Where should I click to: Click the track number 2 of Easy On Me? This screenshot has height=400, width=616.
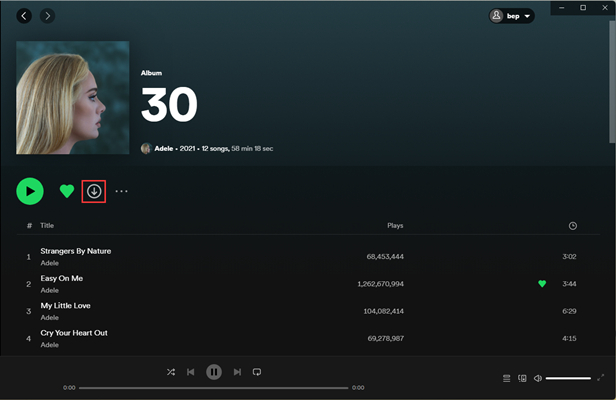coord(28,284)
